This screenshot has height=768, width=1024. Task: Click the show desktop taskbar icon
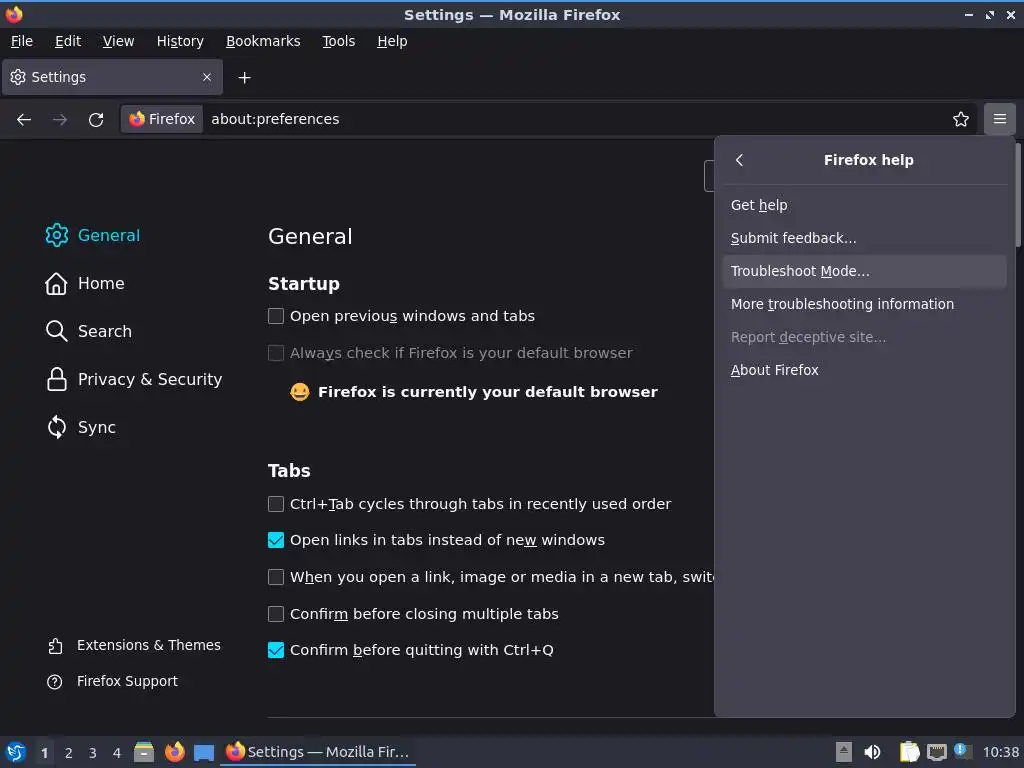tap(204, 752)
